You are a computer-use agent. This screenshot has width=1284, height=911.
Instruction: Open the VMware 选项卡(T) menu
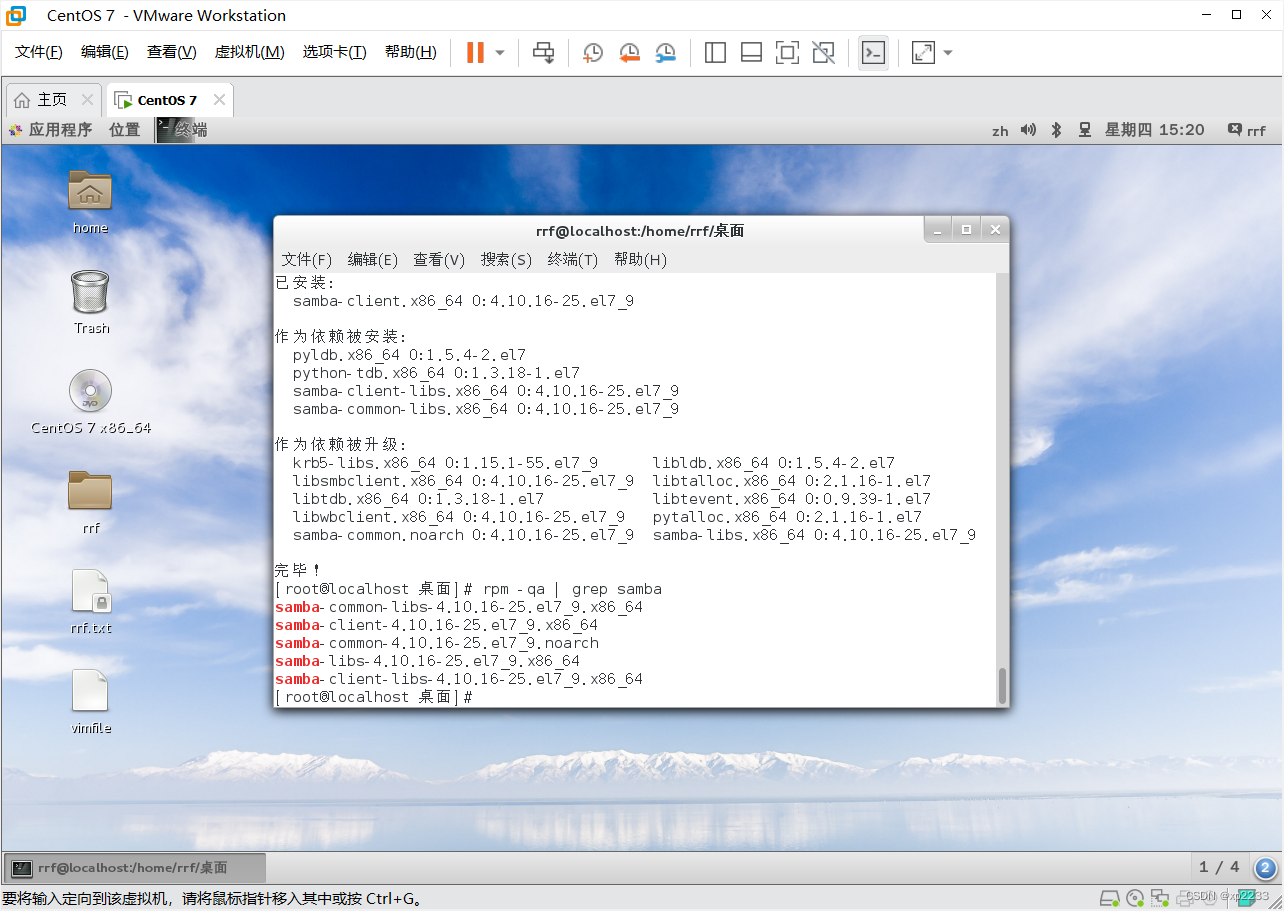(x=335, y=52)
